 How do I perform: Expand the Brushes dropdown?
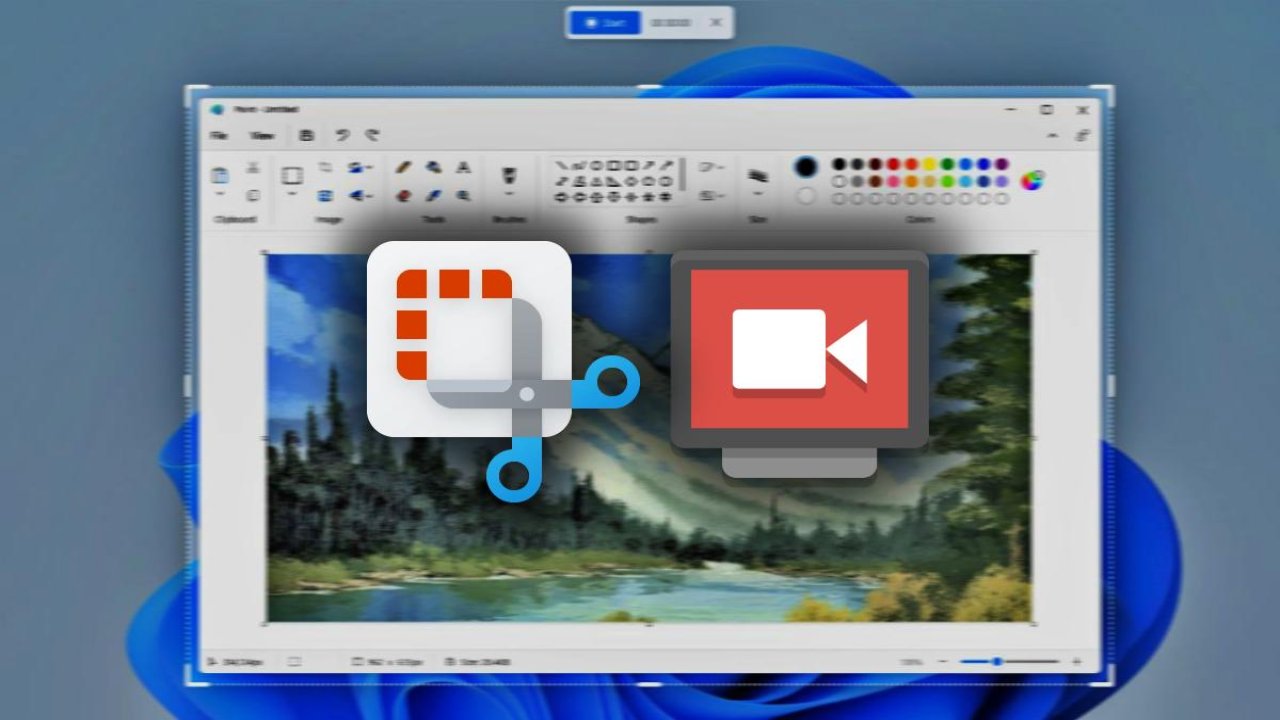coord(509,194)
